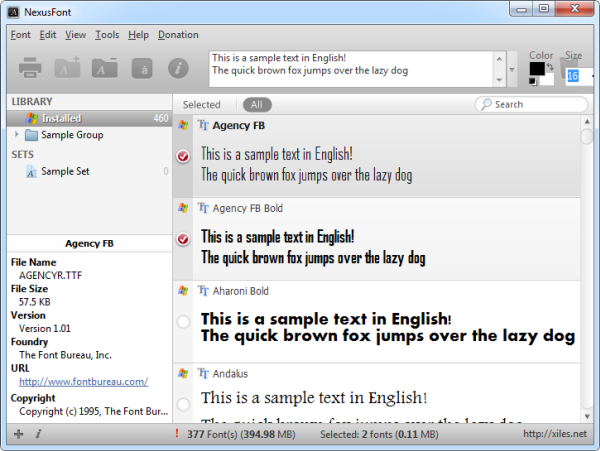Click the All filter button
Viewport: 600px width, 451px height.
point(256,104)
